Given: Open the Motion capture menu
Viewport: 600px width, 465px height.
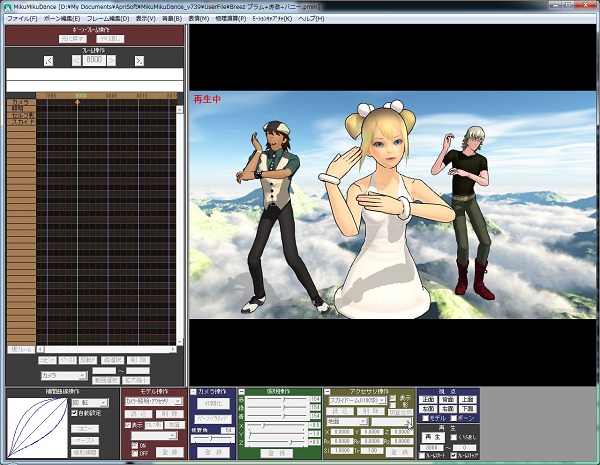Looking at the screenshot, I should point(272,18).
